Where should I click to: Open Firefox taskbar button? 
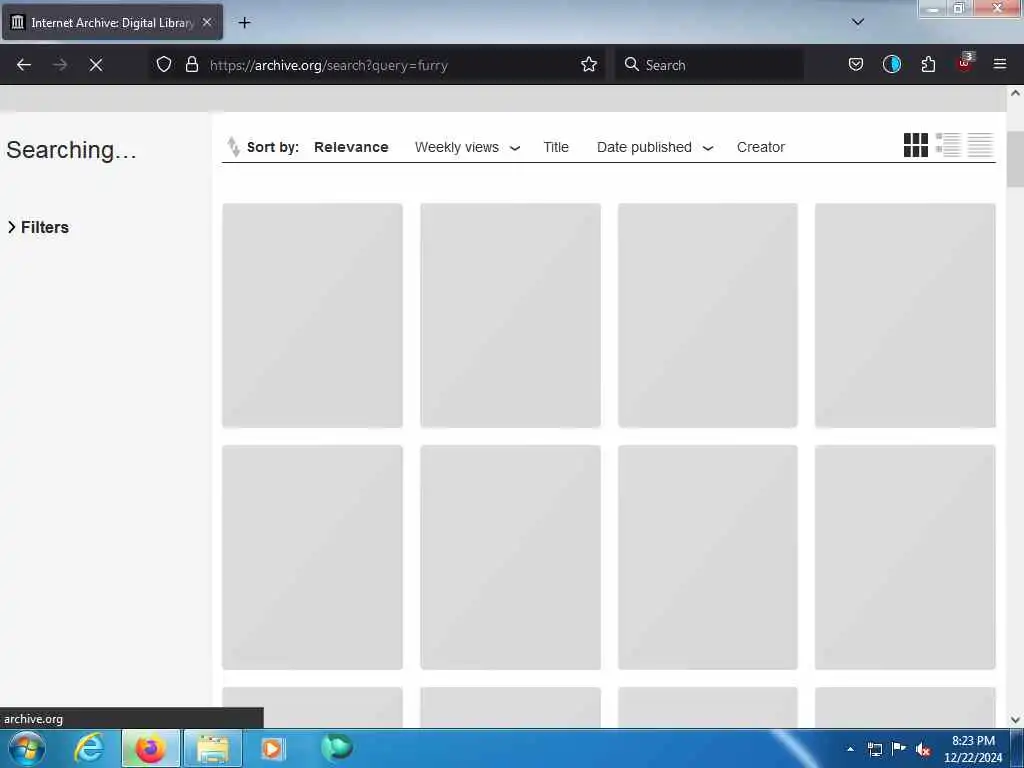[150, 748]
